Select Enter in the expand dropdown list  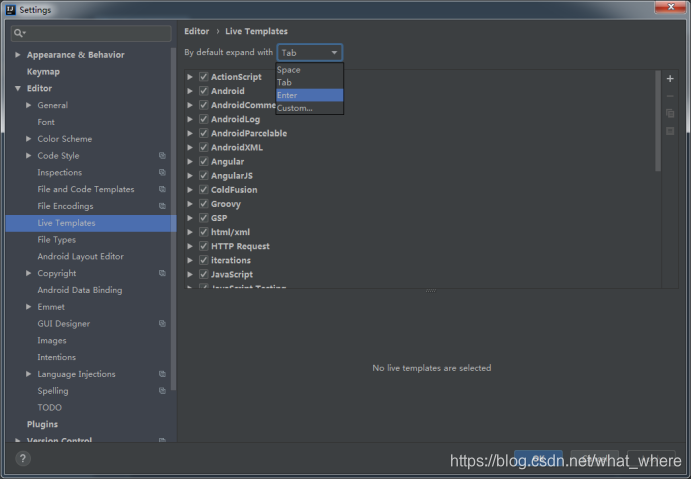309,95
